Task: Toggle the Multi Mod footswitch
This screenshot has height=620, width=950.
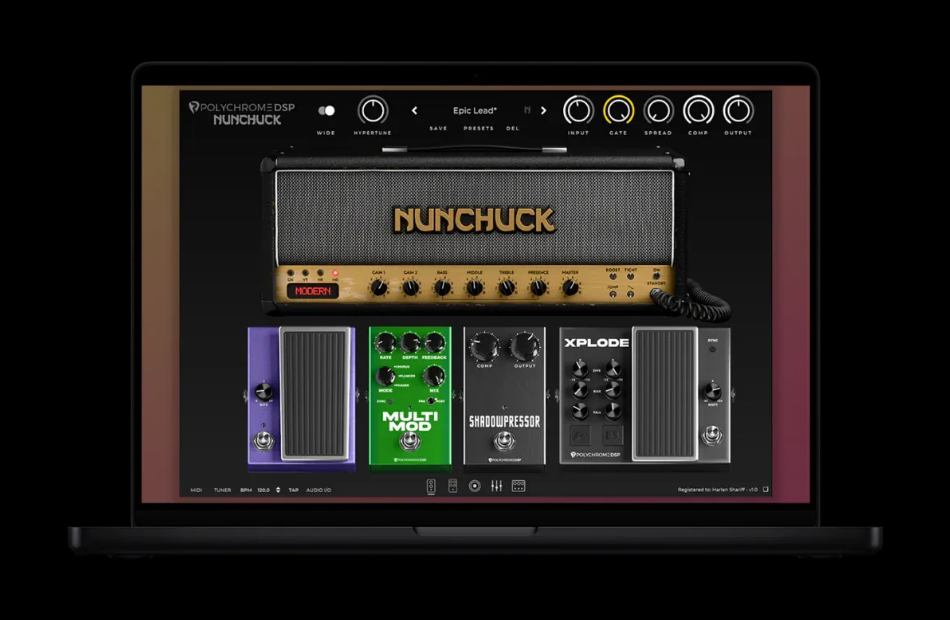Action: tap(410, 440)
